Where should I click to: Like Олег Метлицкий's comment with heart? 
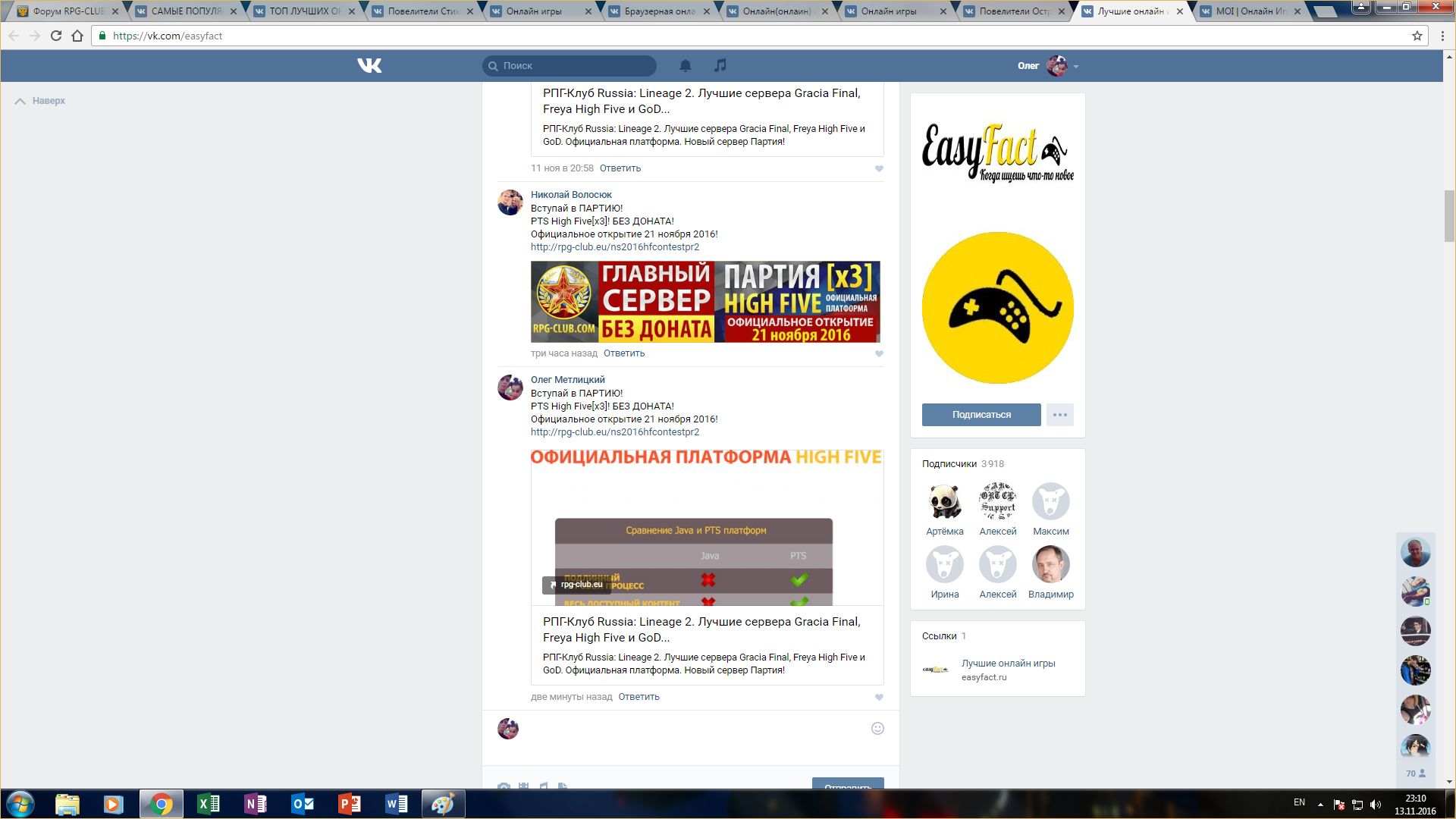[879, 698]
